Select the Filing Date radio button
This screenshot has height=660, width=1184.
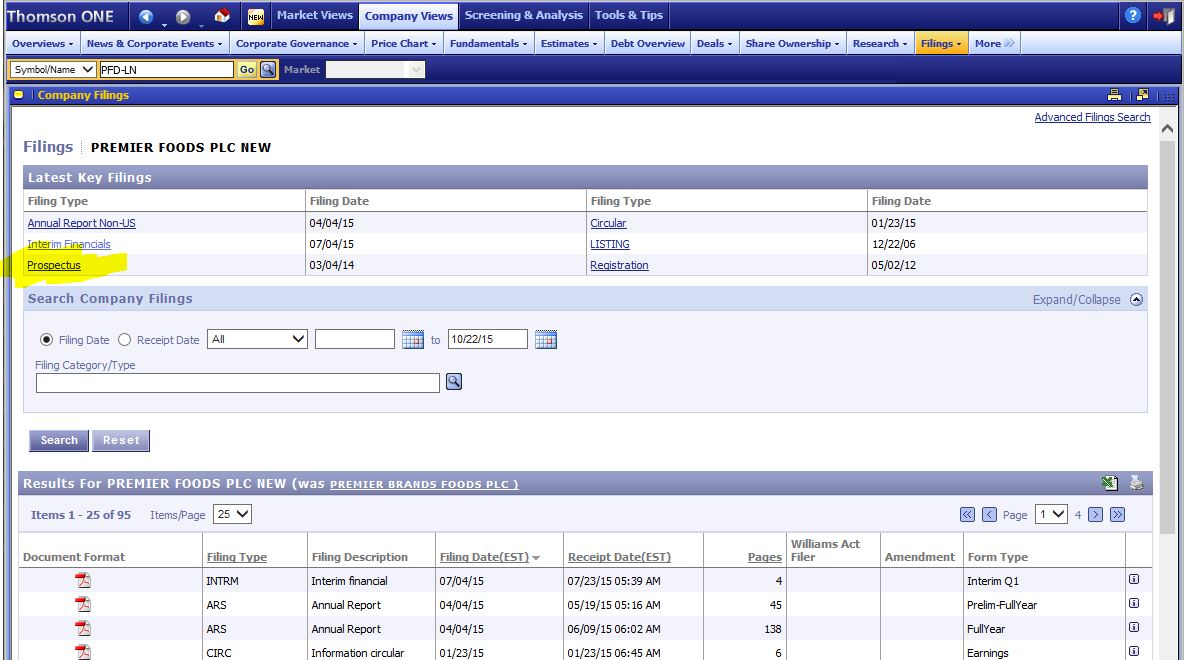coord(47,340)
